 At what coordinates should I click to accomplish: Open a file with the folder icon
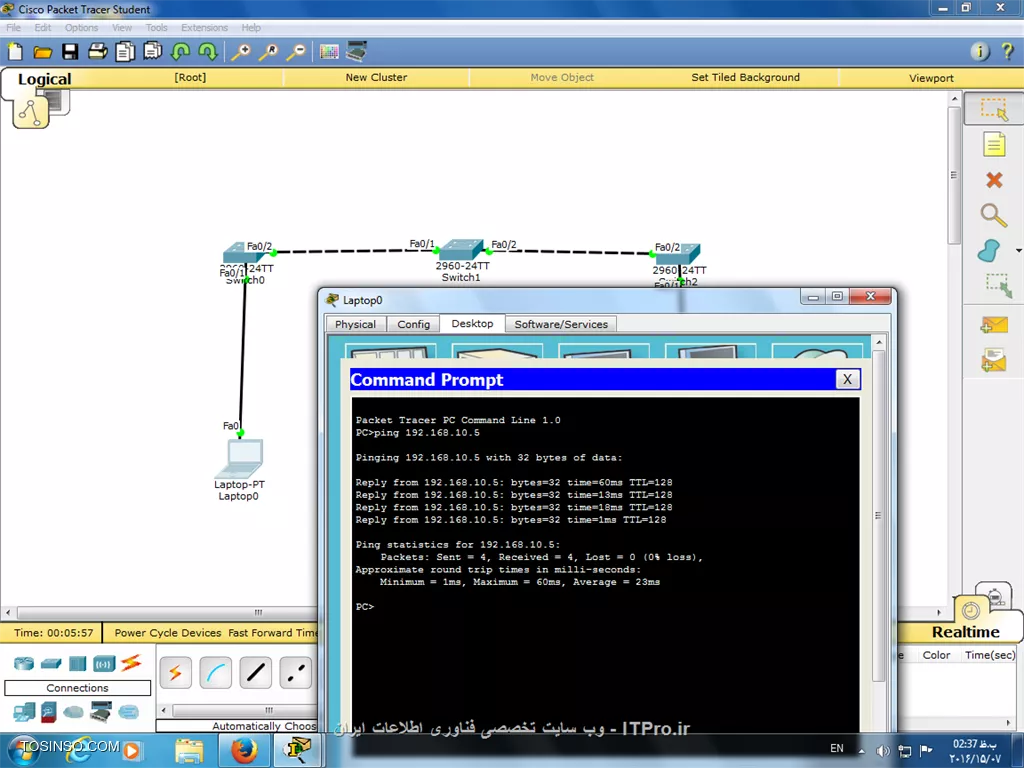pos(42,52)
